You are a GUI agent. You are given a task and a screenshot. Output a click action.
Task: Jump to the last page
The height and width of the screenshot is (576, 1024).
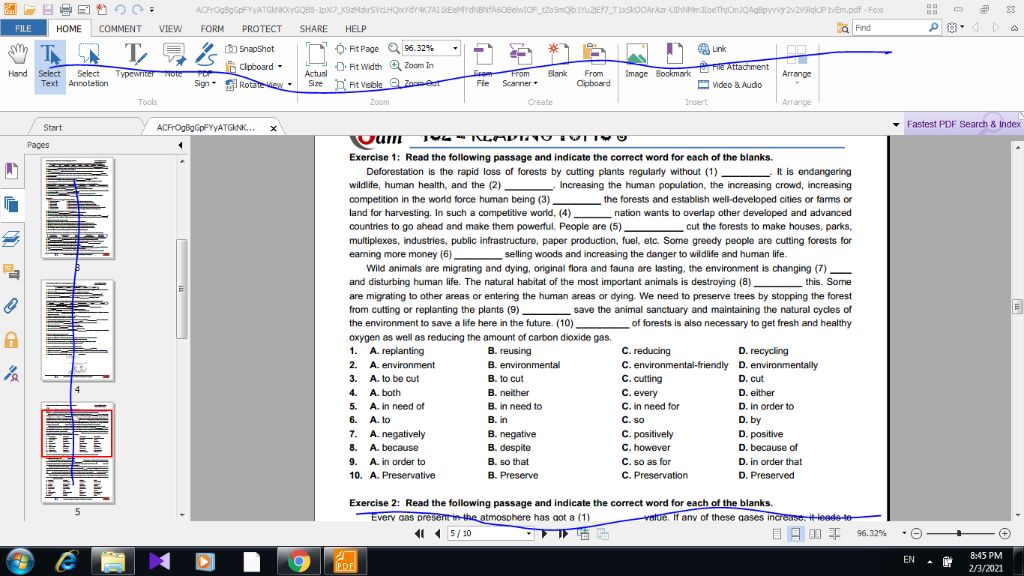[563, 534]
